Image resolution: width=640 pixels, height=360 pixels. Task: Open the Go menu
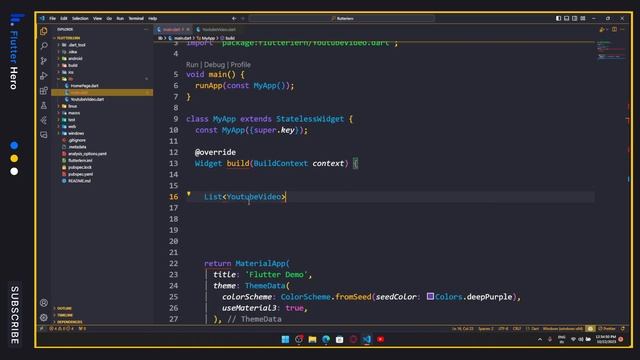pyautogui.click(x=109, y=18)
